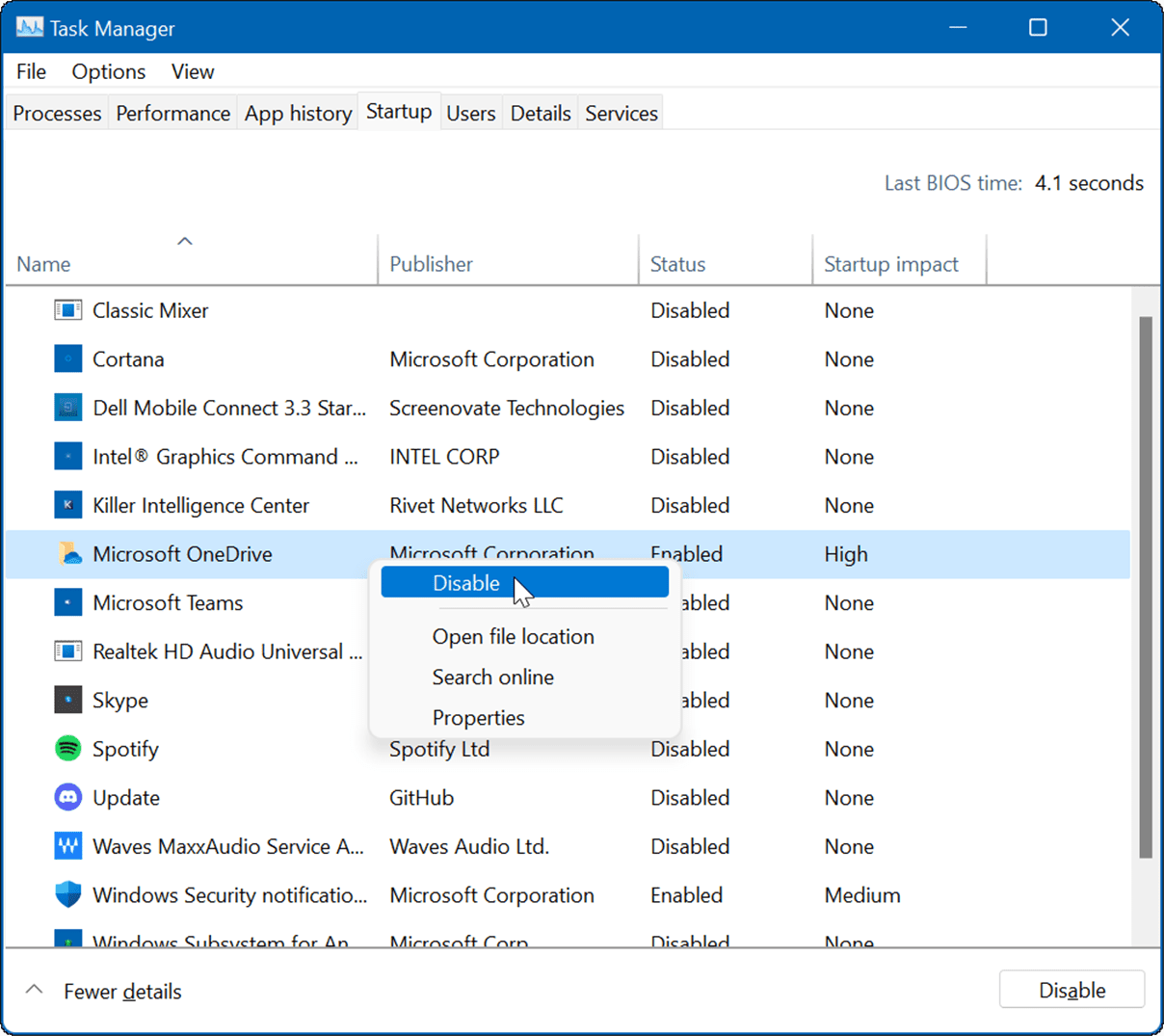Click the Fewer details link
1164x1036 pixels.
tap(122, 991)
